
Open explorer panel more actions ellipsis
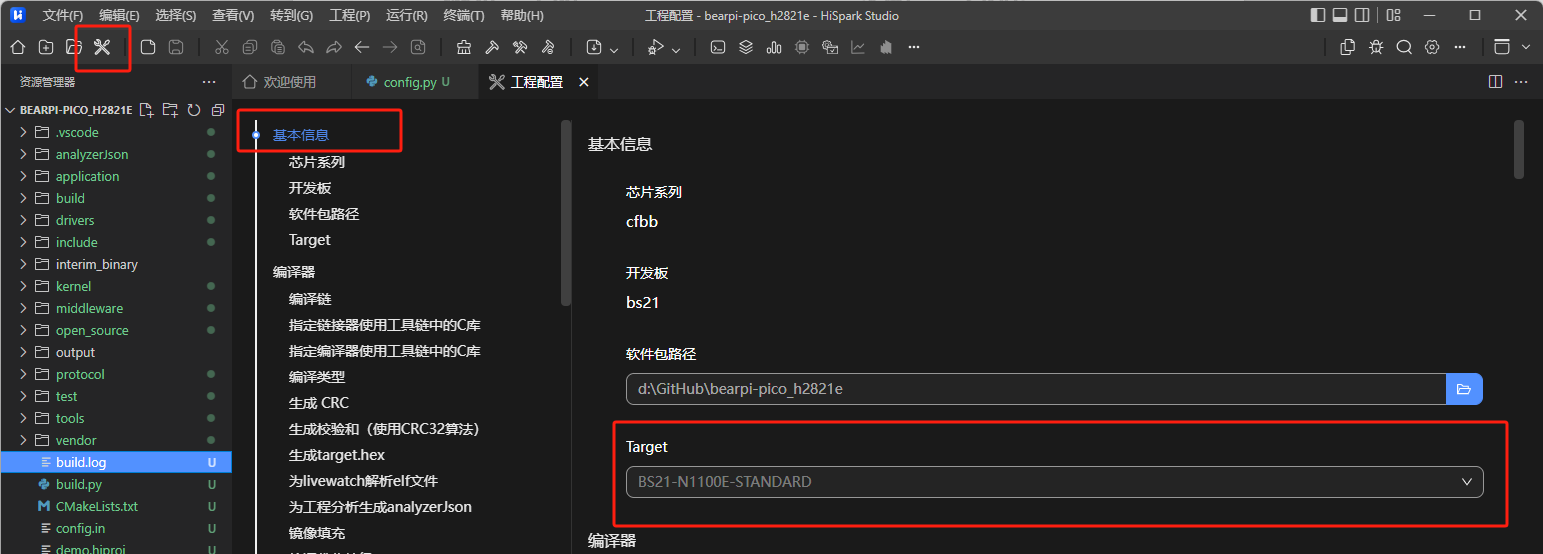[209, 82]
